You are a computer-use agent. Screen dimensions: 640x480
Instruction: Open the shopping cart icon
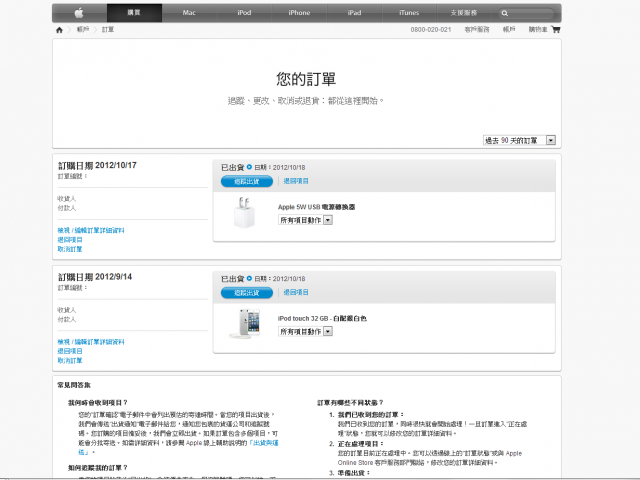point(556,29)
